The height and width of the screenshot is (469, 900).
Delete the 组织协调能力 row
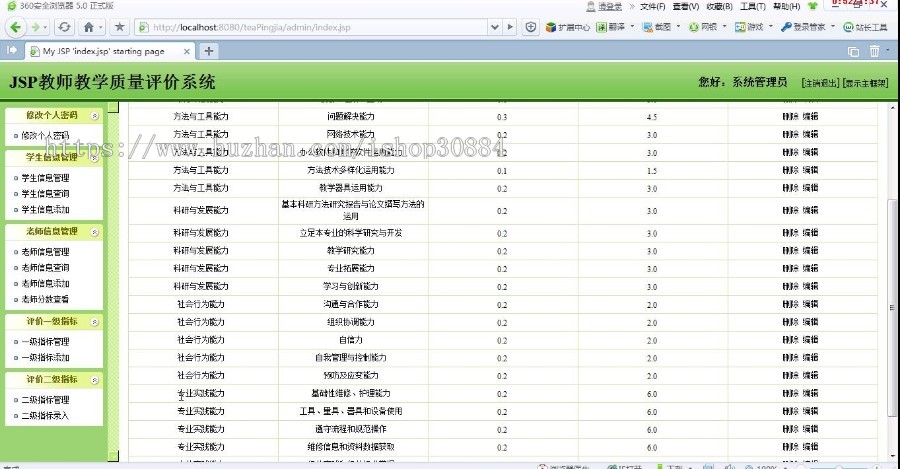coord(790,322)
